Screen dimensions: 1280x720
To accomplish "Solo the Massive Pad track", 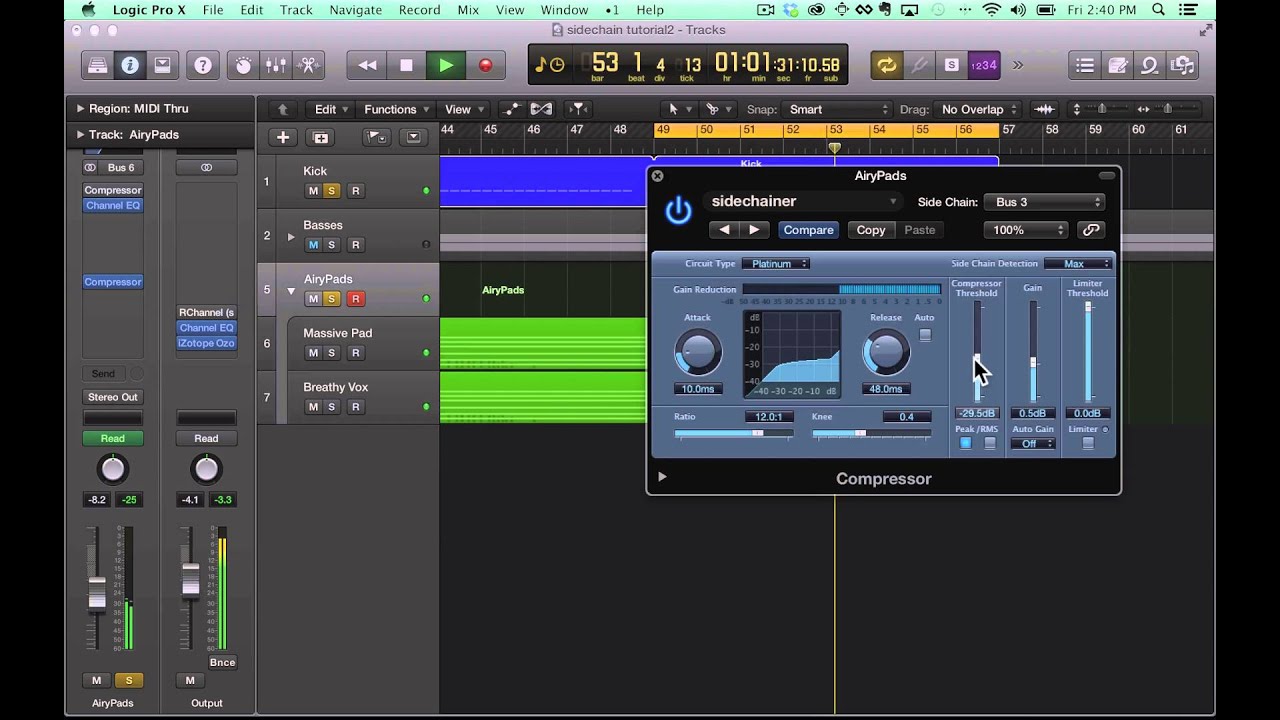I will (x=331, y=353).
